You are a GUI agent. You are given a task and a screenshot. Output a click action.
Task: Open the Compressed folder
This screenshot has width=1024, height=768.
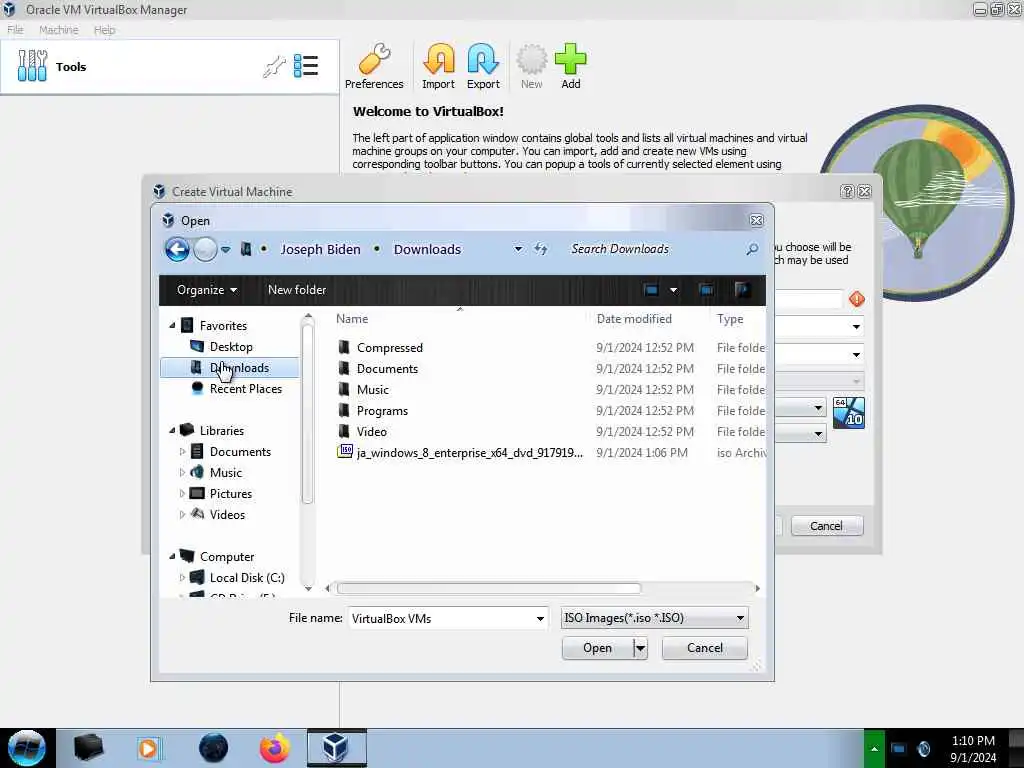[x=390, y=348]
